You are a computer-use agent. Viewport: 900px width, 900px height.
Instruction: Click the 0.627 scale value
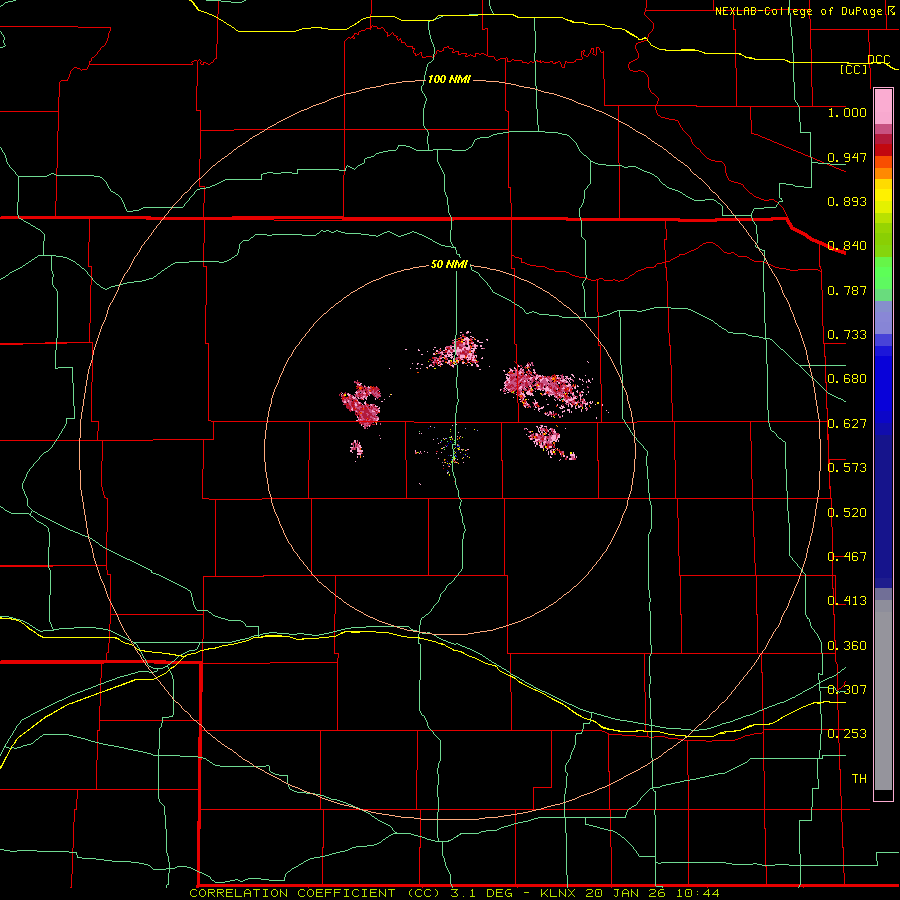[x=847, y=424]
